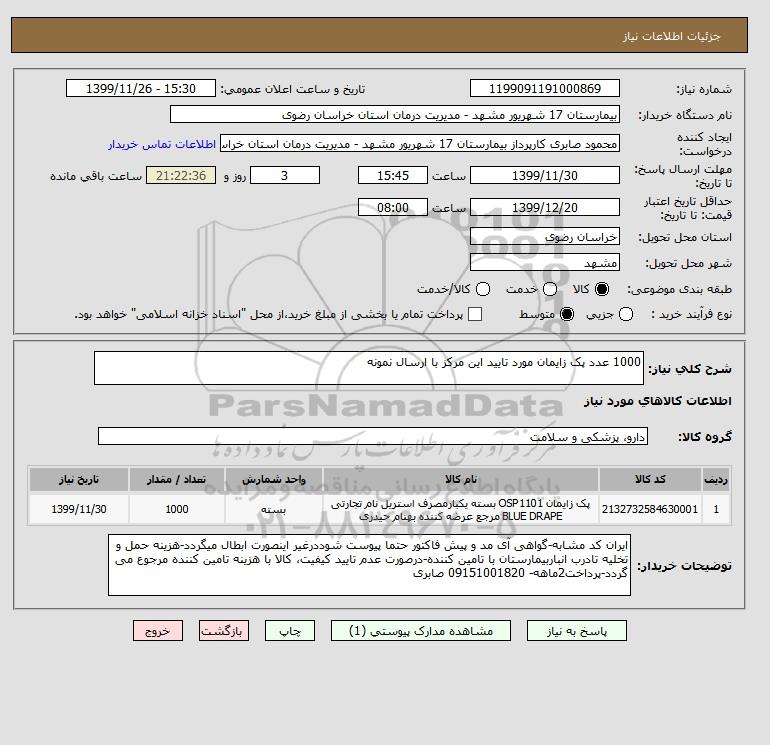Click the response deadline date 1399/11/30 field

(545, 175)
